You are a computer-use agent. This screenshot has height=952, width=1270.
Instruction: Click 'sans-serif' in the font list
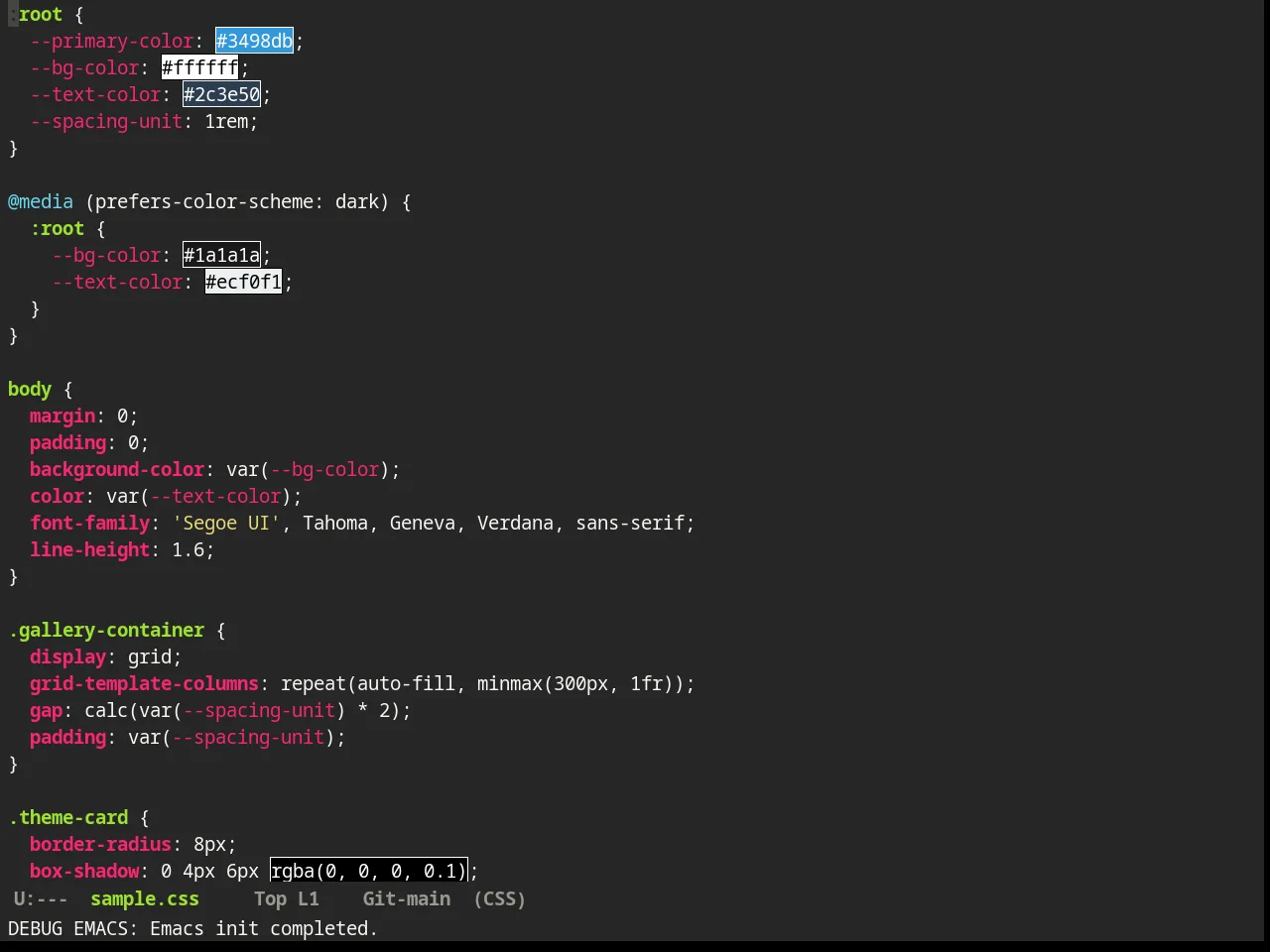click(630, 523)
